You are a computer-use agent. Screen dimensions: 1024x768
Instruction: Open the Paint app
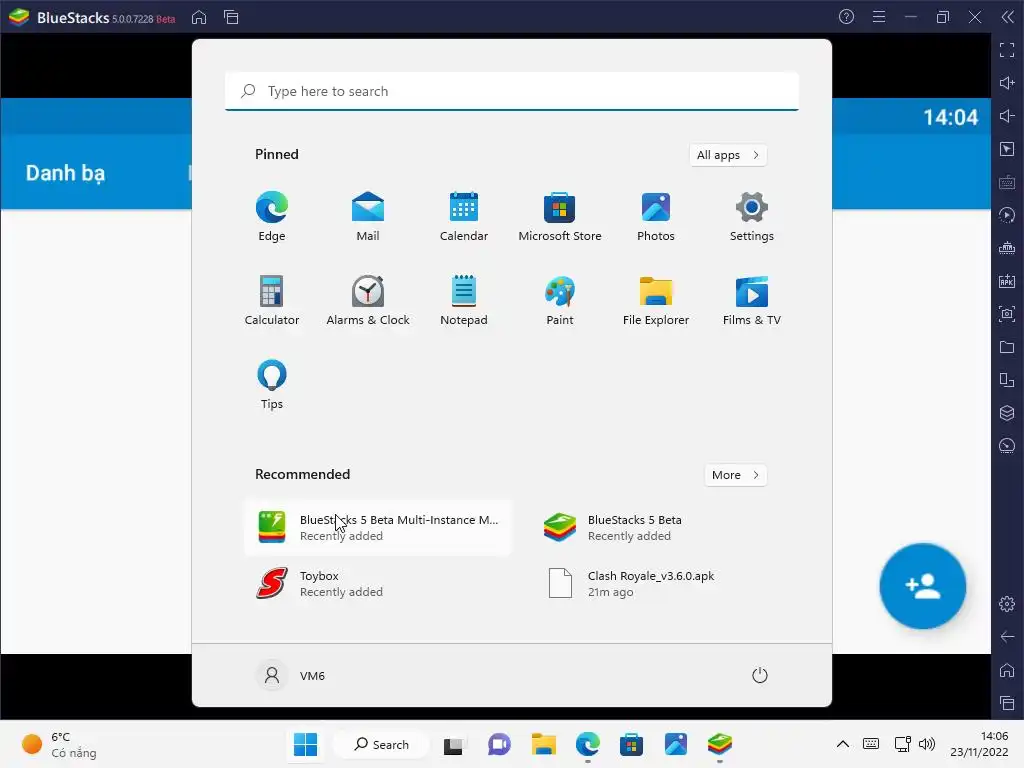tap(560, 300)
